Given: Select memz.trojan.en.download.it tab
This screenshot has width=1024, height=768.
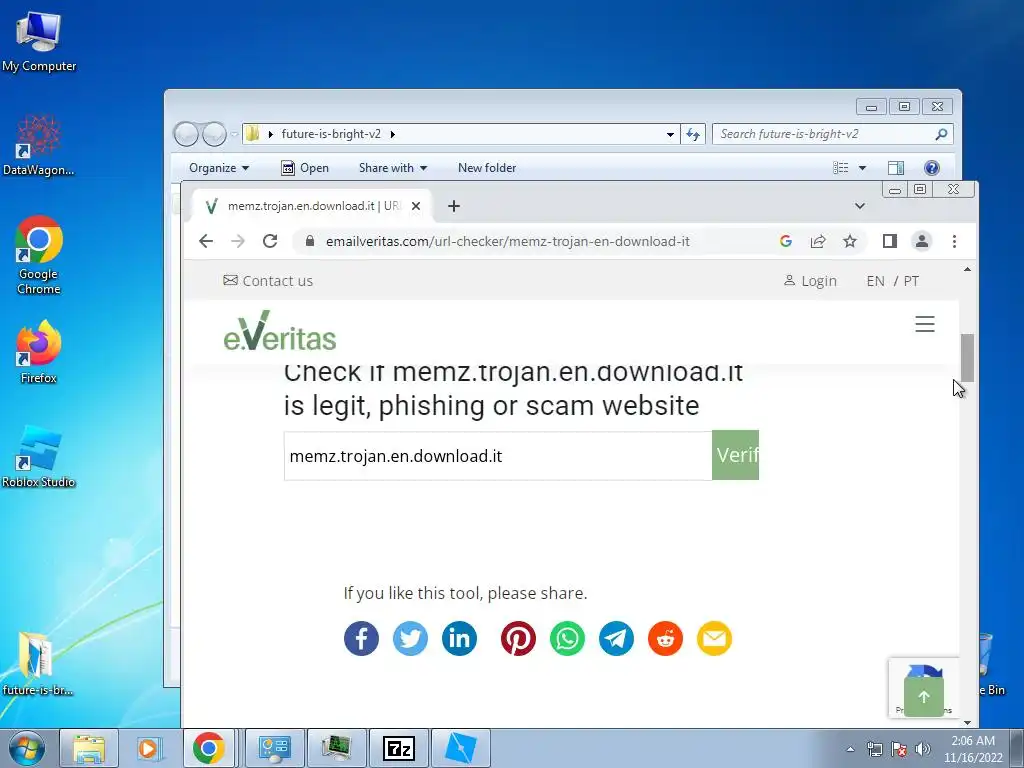Looking at the screenshot, I should click(312, 206).
